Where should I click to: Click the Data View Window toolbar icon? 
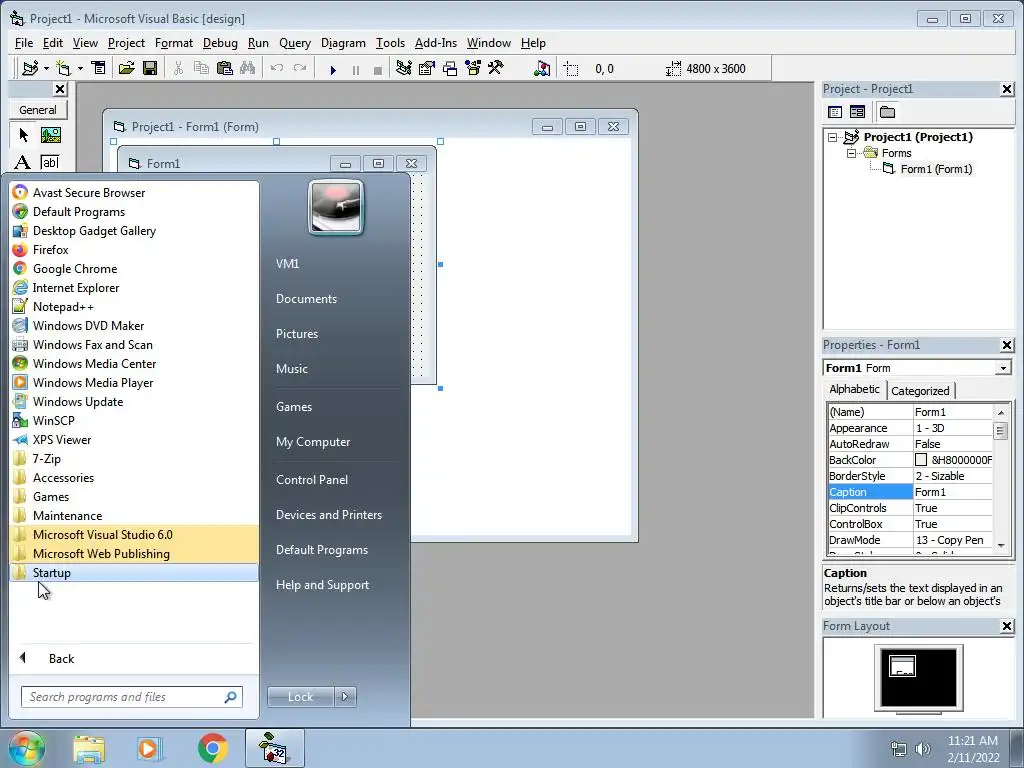[x=541, y=69]
